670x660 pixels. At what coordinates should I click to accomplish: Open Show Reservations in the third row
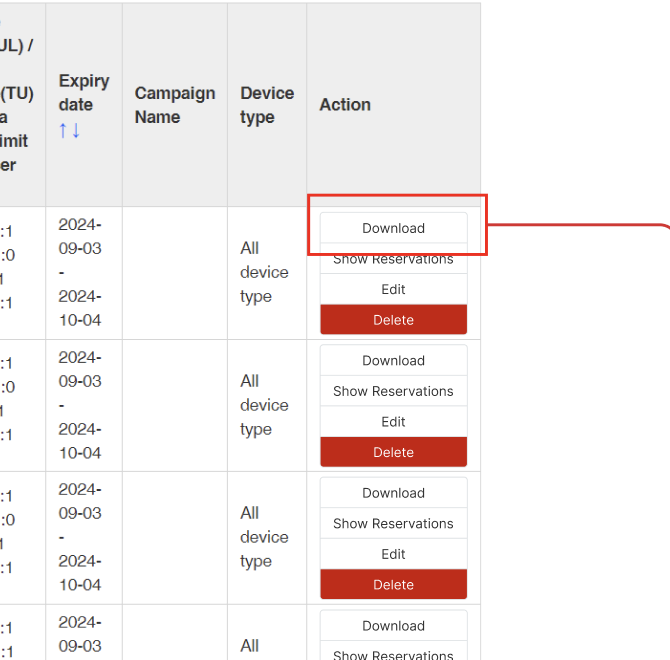point(393,524)
